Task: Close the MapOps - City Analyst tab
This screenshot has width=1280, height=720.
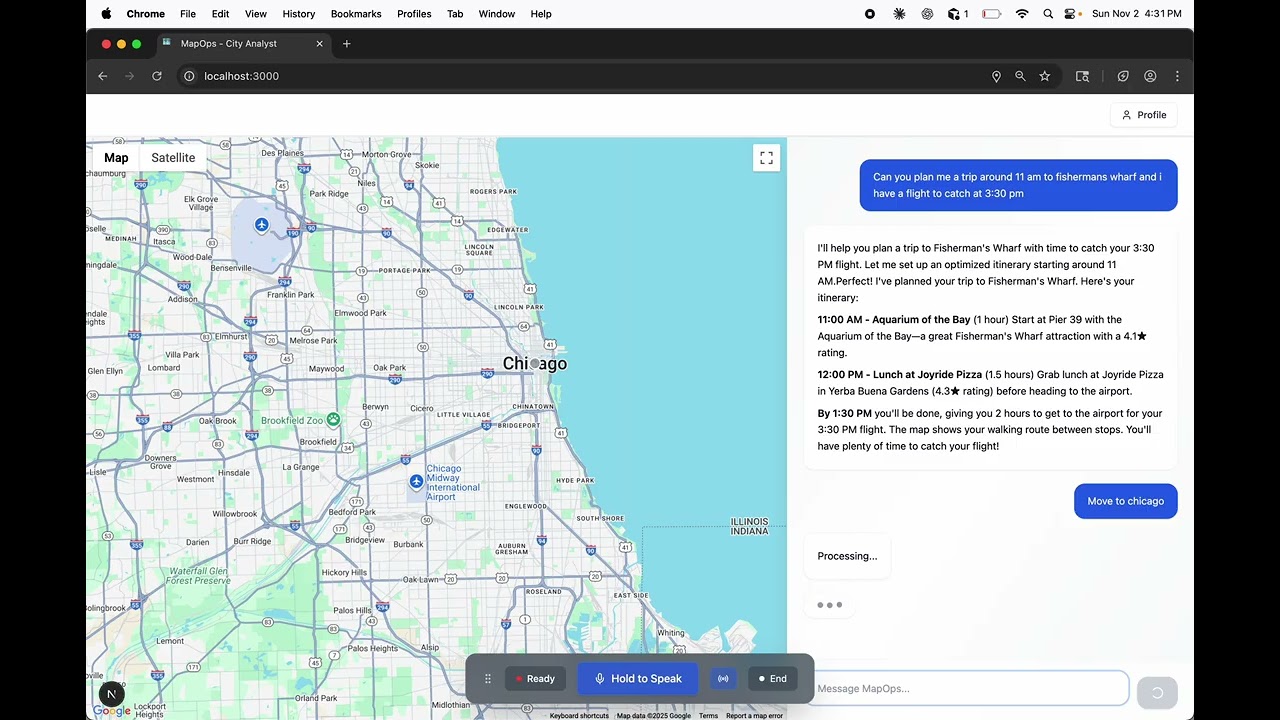Action: [x=320, y=44]
